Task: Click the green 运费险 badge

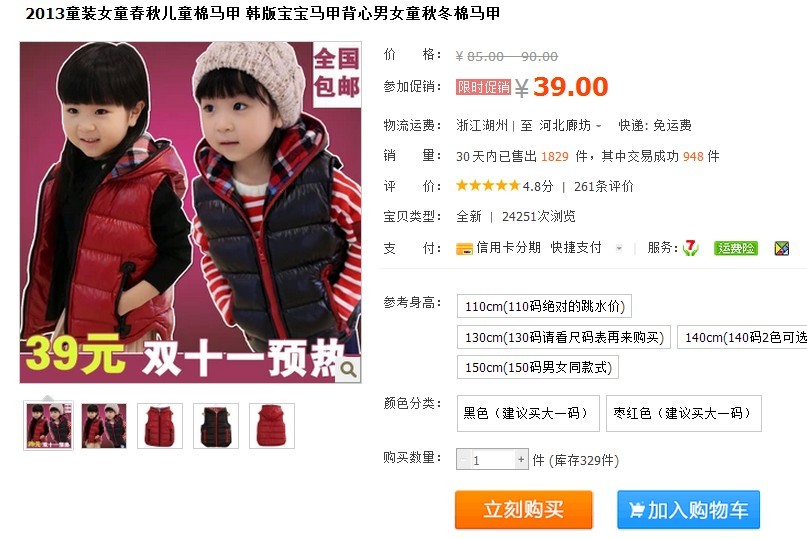Action: click(735, 248)
